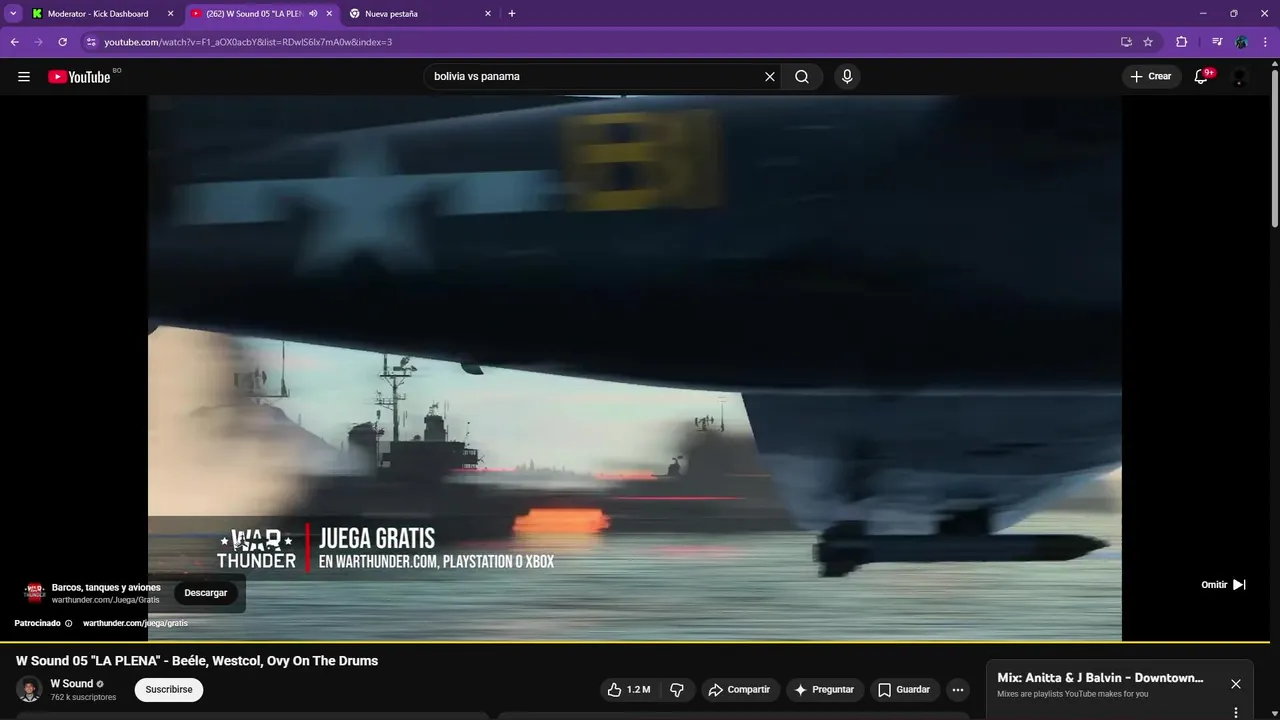Click the yellow ad progress bar

pos(634,641)
